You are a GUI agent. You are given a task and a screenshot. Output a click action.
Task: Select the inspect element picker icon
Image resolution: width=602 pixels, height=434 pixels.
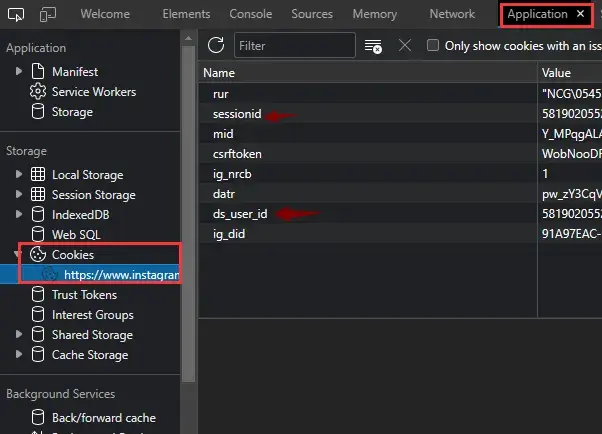[x=16, y=15]
